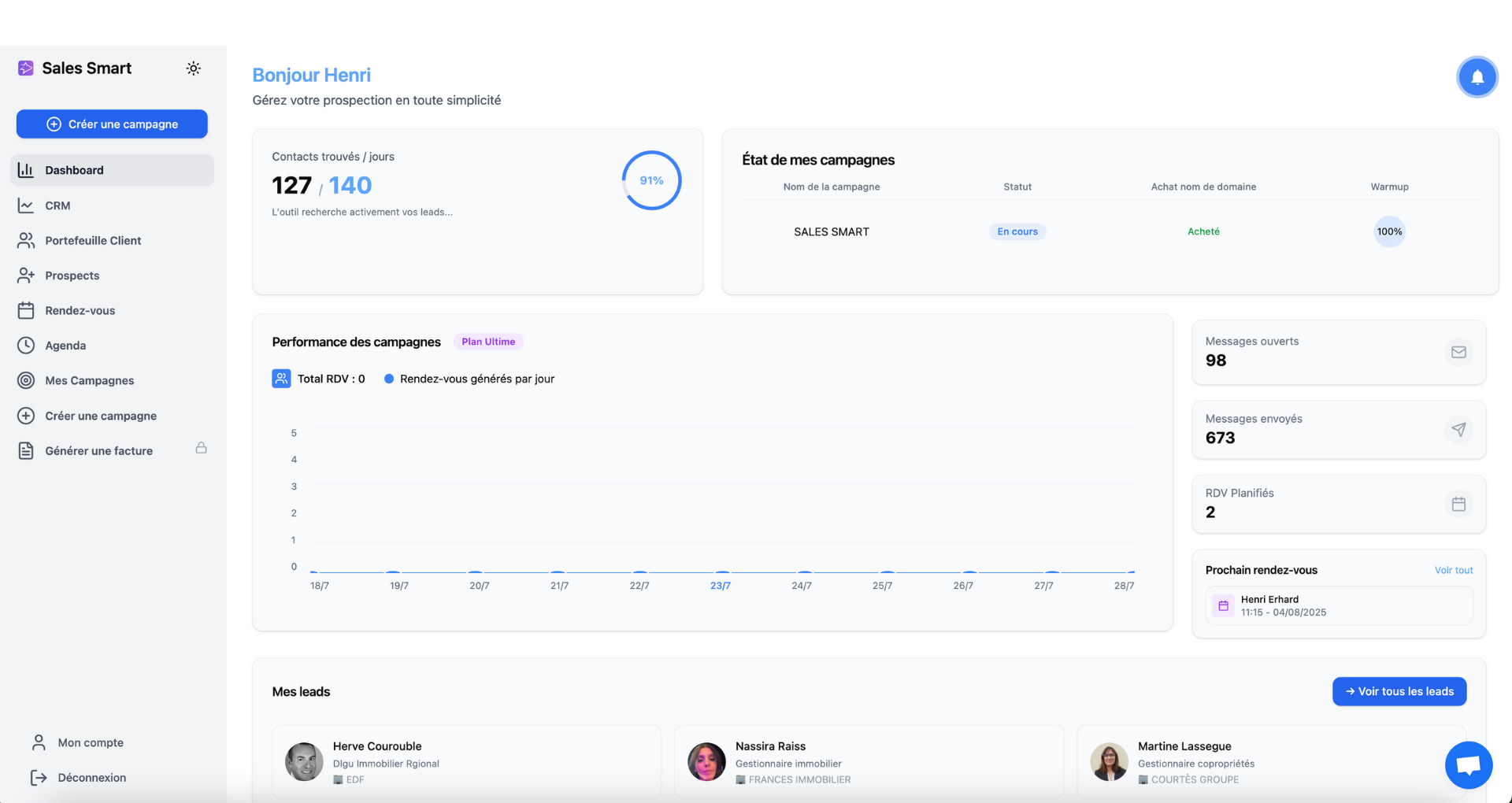Open notifications bell

coord(1477,77)
